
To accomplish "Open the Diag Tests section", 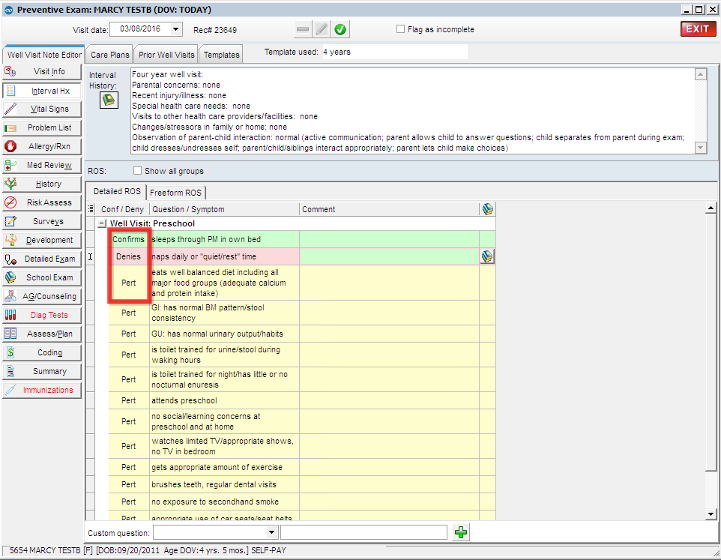I will click(x=42, y=315).
